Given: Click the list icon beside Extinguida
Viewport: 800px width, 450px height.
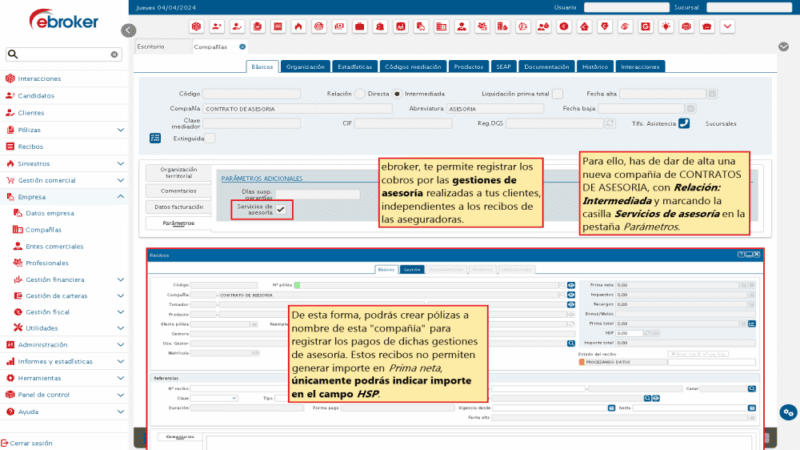Looking at the screenshot, I should [x=155, y=138].
